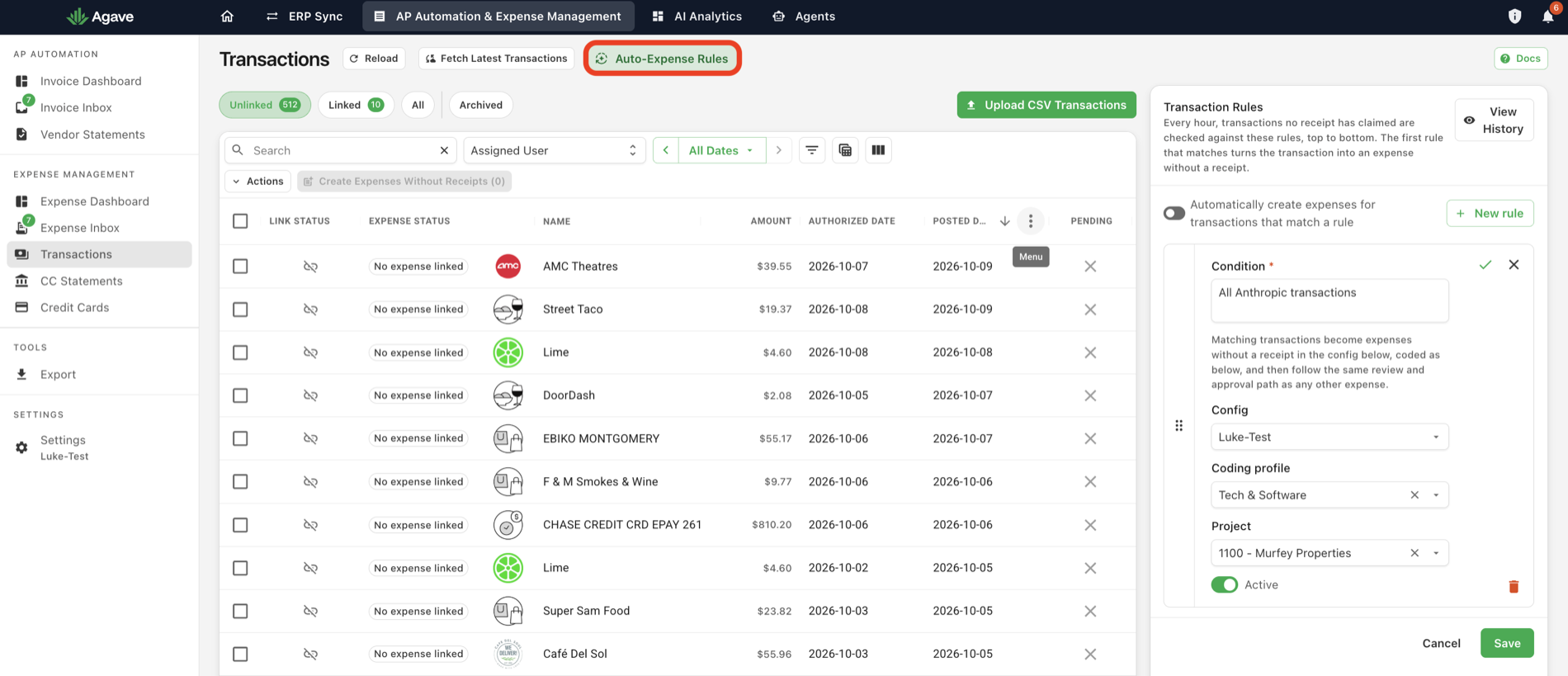Grab the rule drag handle icon

1178,426
